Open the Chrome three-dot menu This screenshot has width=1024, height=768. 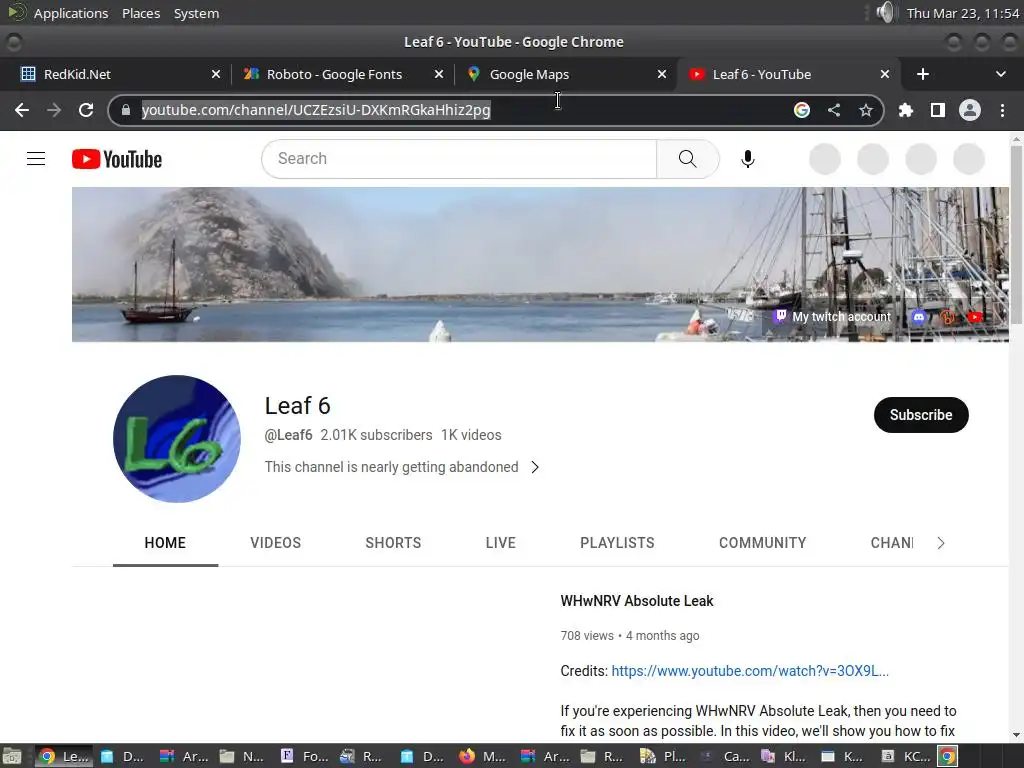[x=1002, y=110]
